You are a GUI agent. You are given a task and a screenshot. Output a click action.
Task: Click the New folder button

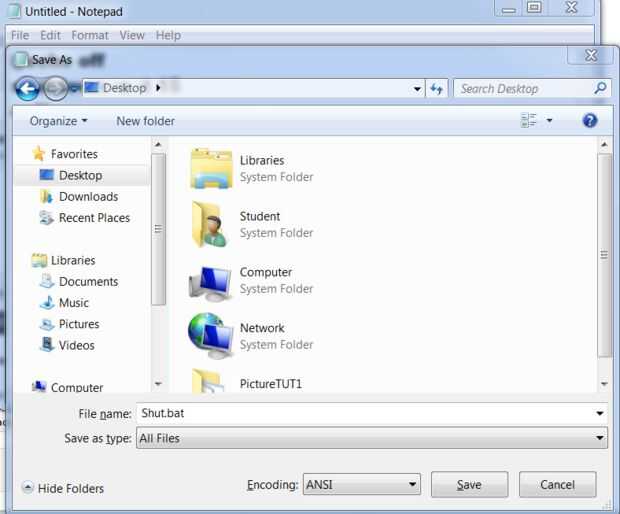[146, 121]
